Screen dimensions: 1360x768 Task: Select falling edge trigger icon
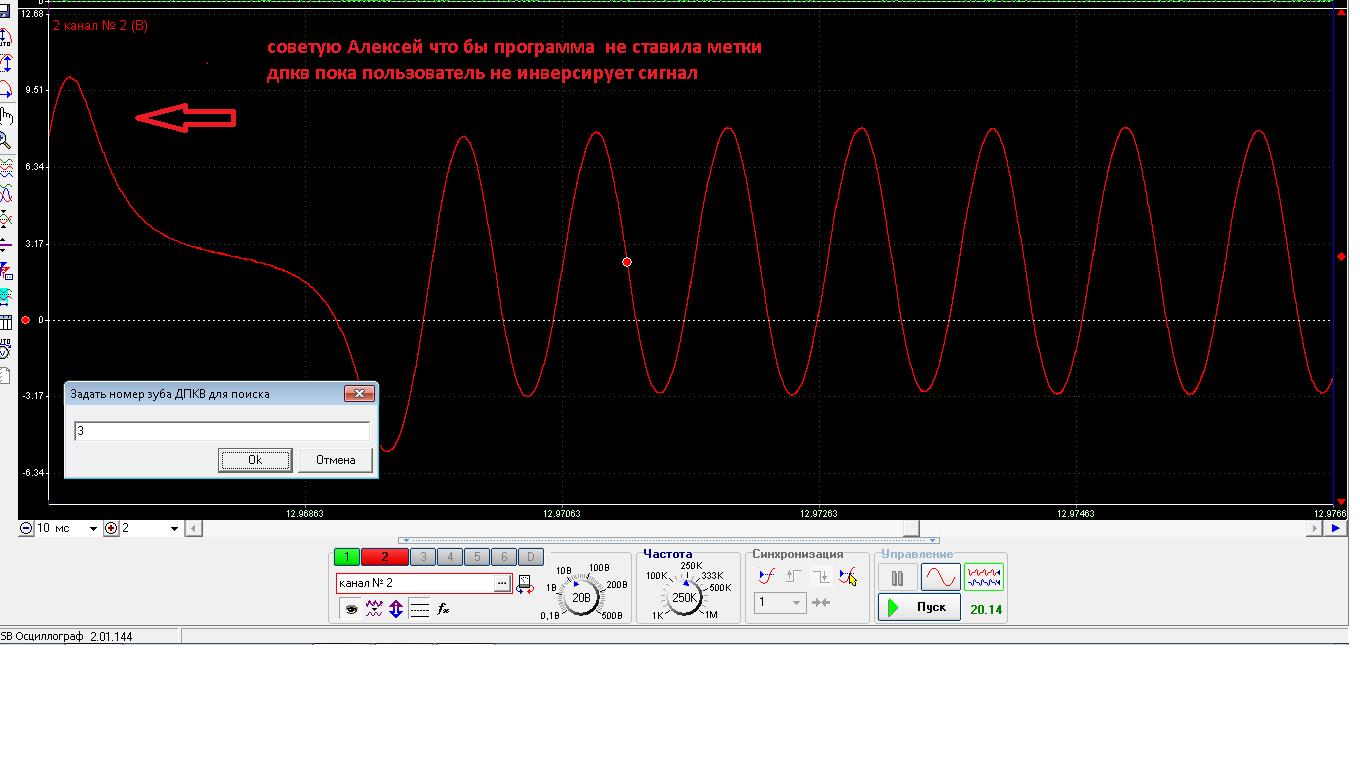[x=821, y=576]
